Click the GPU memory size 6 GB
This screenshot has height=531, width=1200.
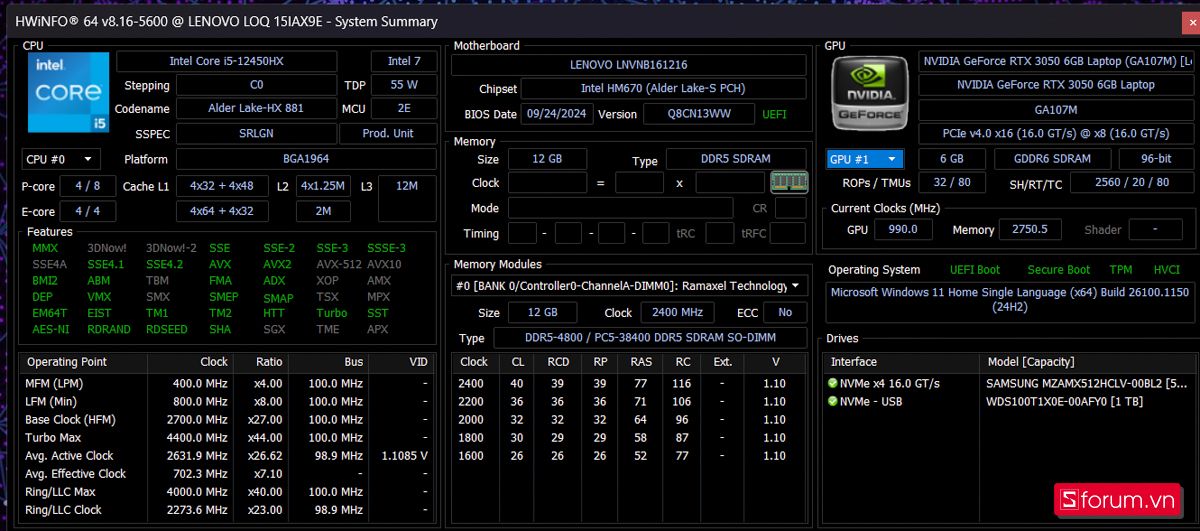click(951, 159)
